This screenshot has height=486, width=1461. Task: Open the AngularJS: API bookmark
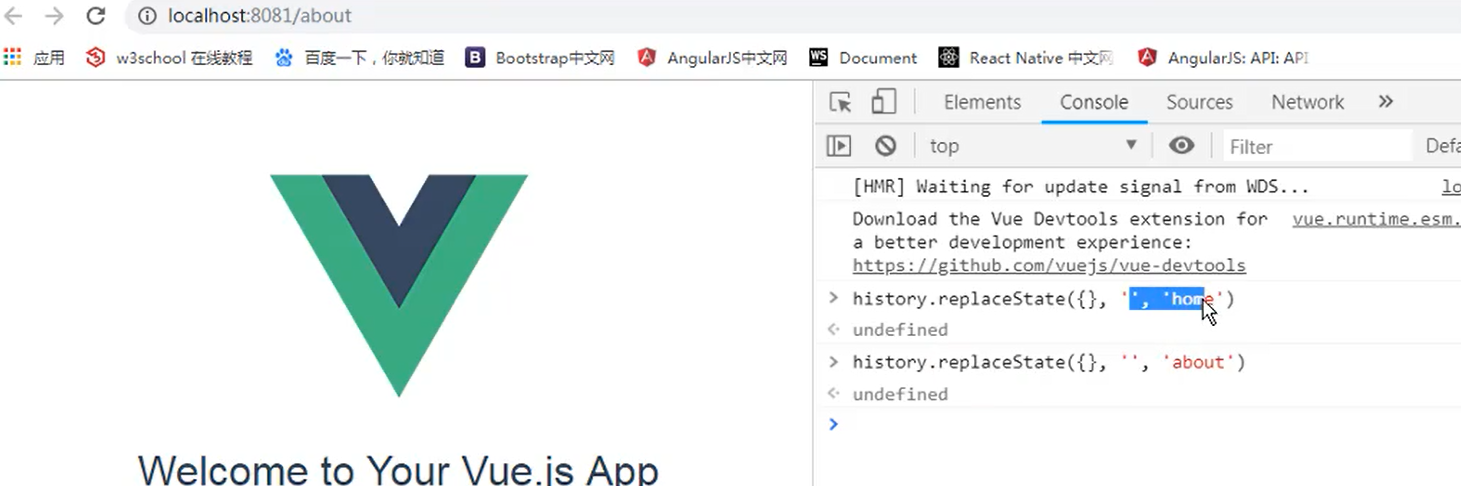[x=1223, y=58]
